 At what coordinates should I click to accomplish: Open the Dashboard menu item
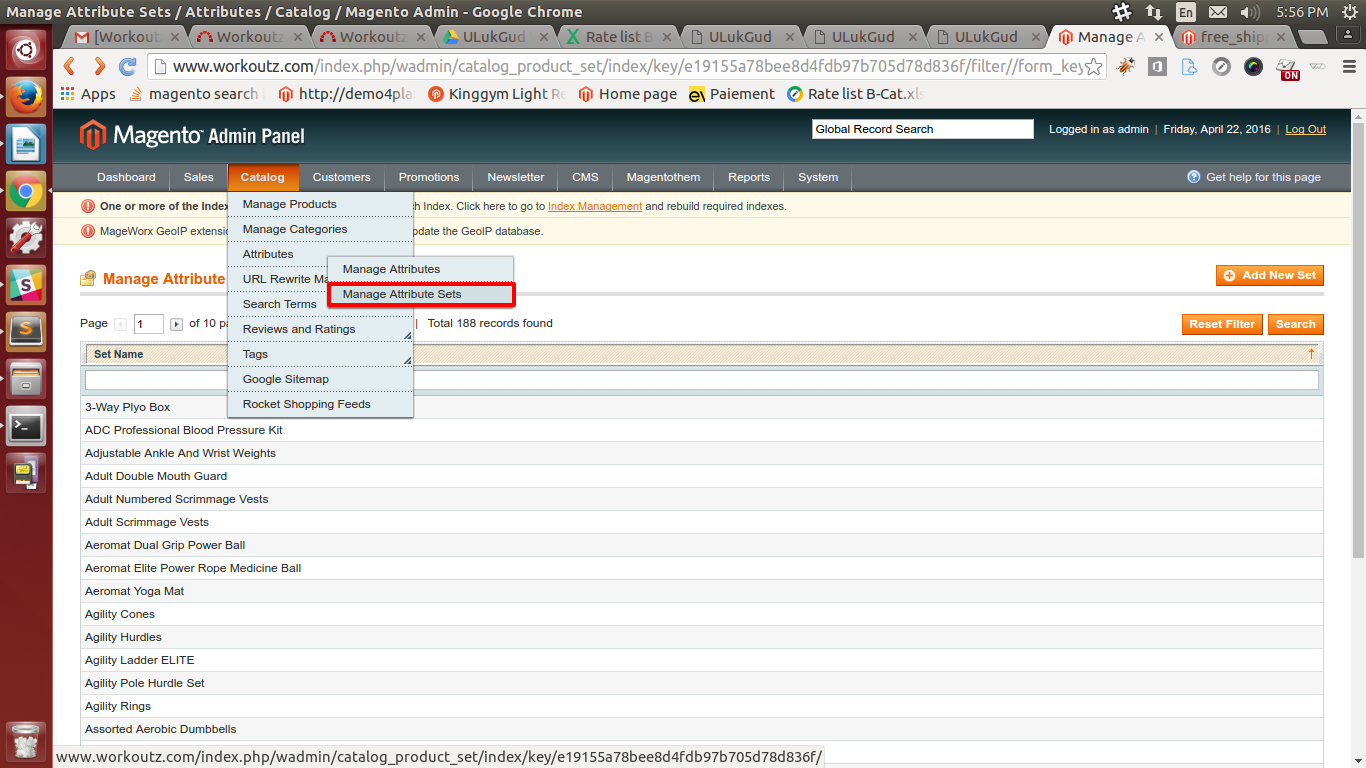126,177
